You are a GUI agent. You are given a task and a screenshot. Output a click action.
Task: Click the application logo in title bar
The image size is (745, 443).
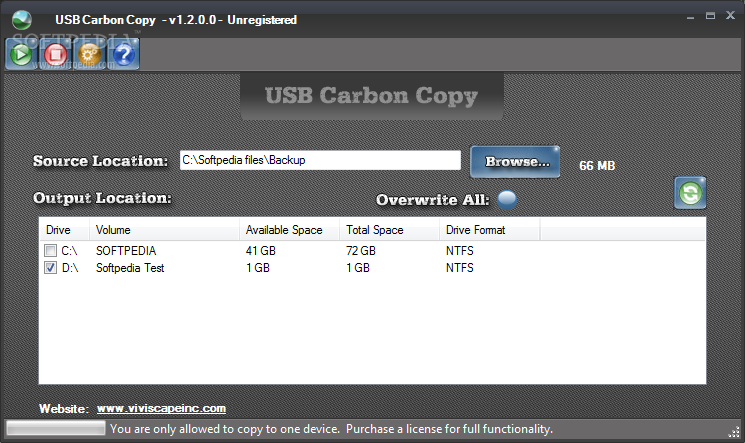pyautogui.click(x=22, y=19)
